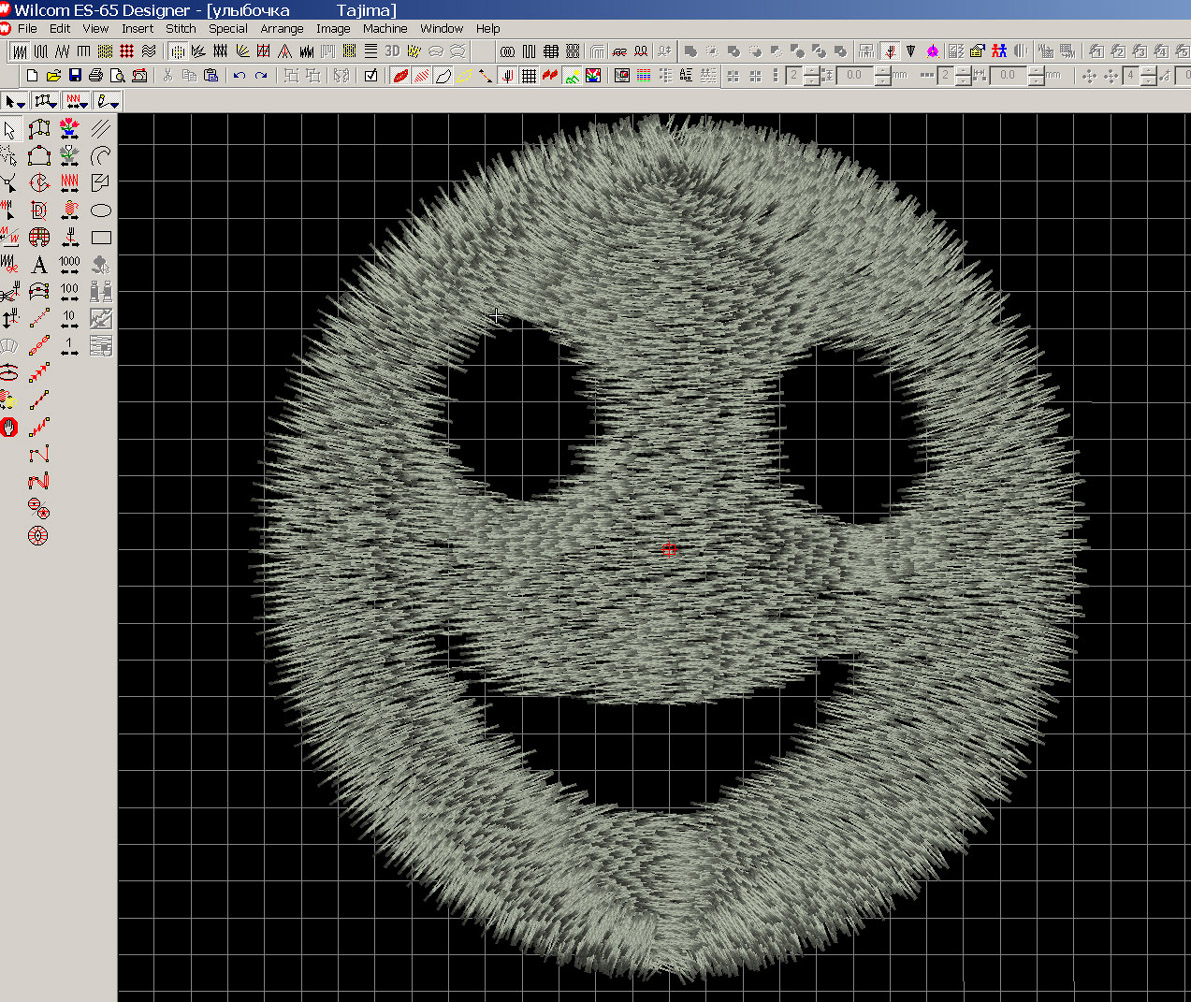Open the Machine menu
The image size is (1191, 1002).
pos(385,29)
